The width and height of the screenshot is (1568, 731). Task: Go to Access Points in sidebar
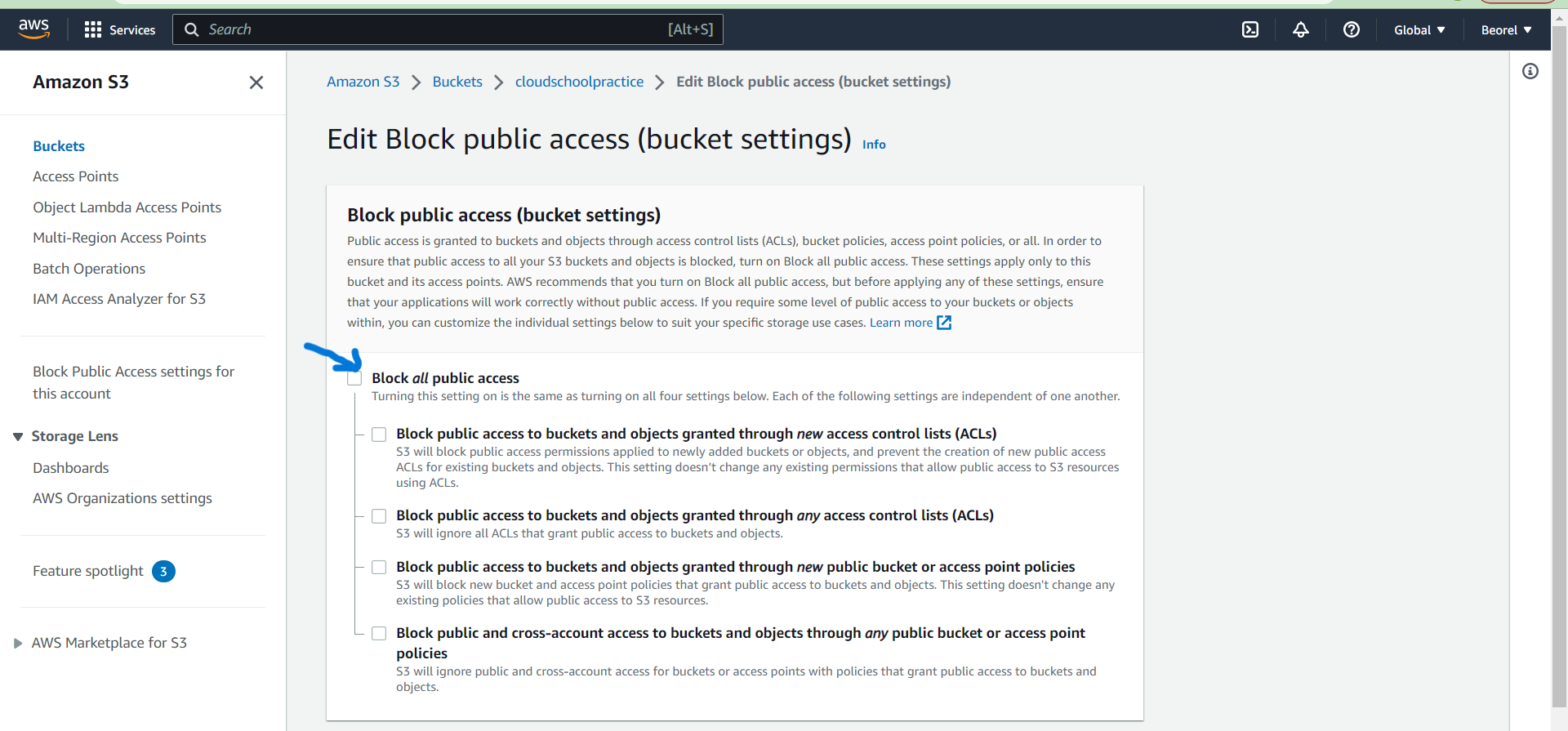click(x=75, y=176)
